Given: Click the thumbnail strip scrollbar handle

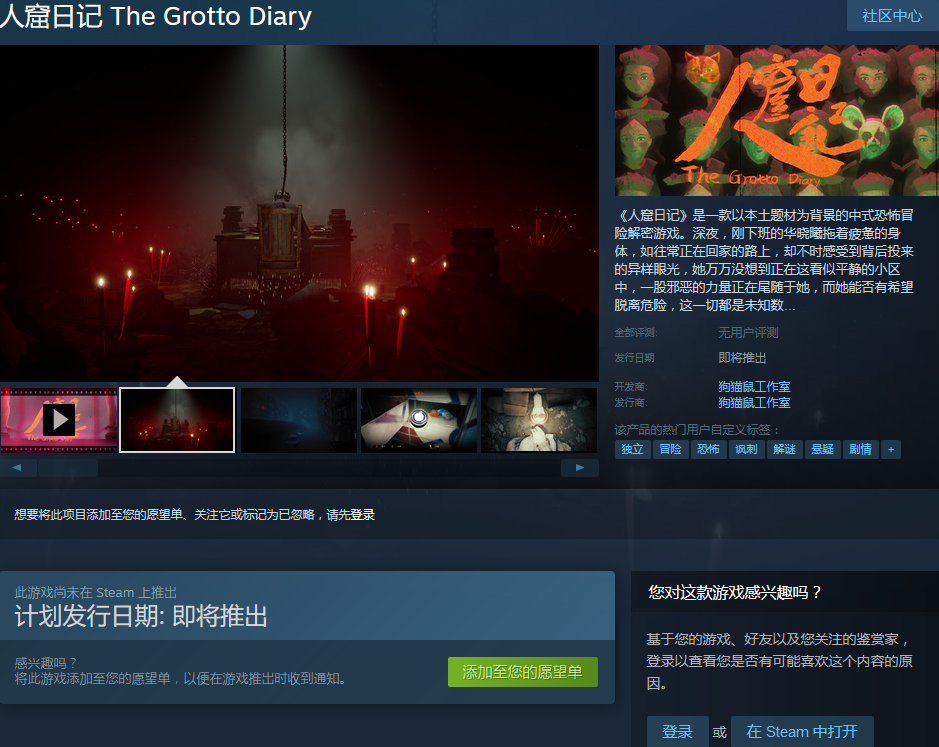Looking at the screenshot, I should (x=68, y=467).
